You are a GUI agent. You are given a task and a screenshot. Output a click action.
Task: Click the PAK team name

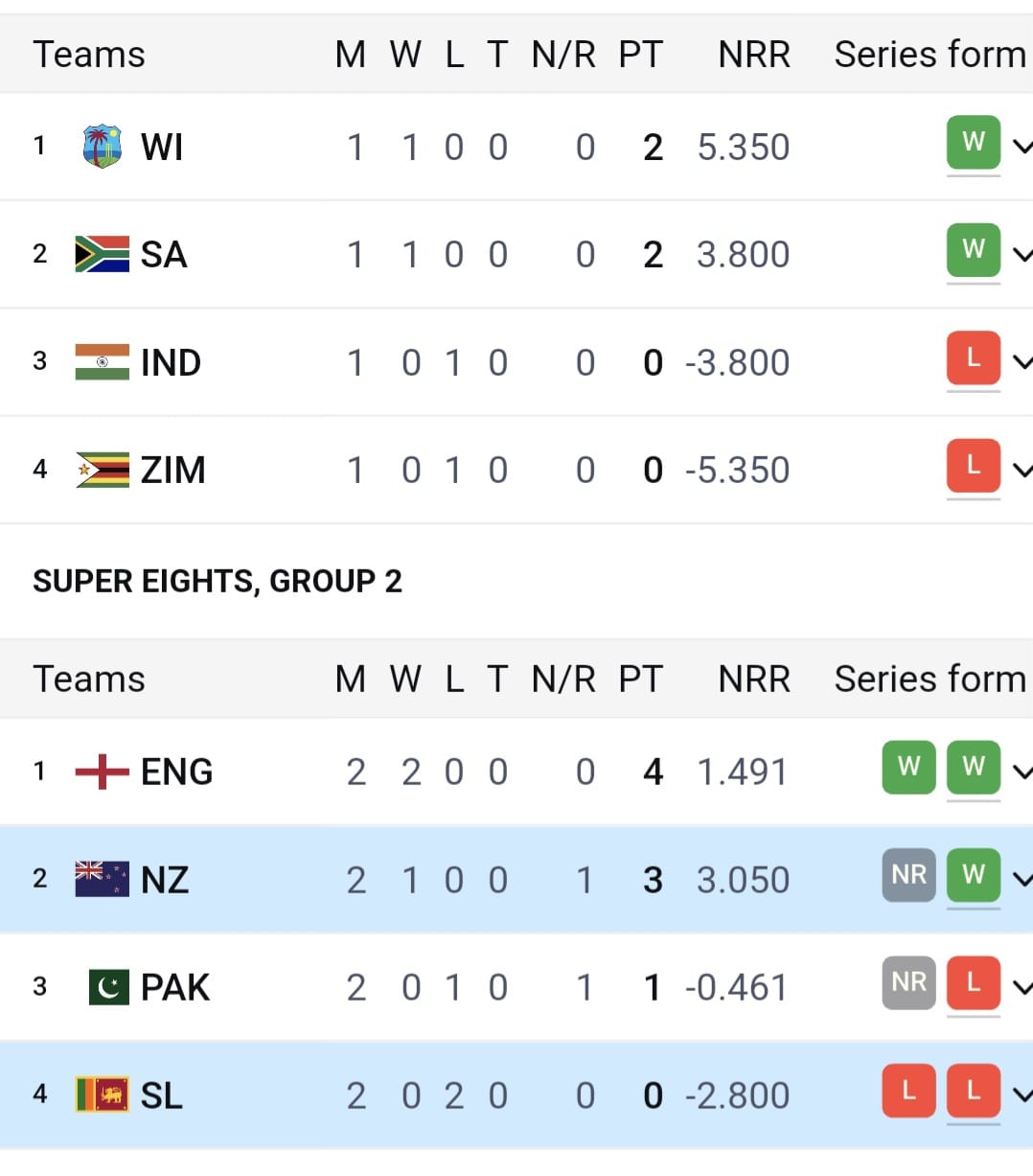pyautogui.click(x=175, y=987)
